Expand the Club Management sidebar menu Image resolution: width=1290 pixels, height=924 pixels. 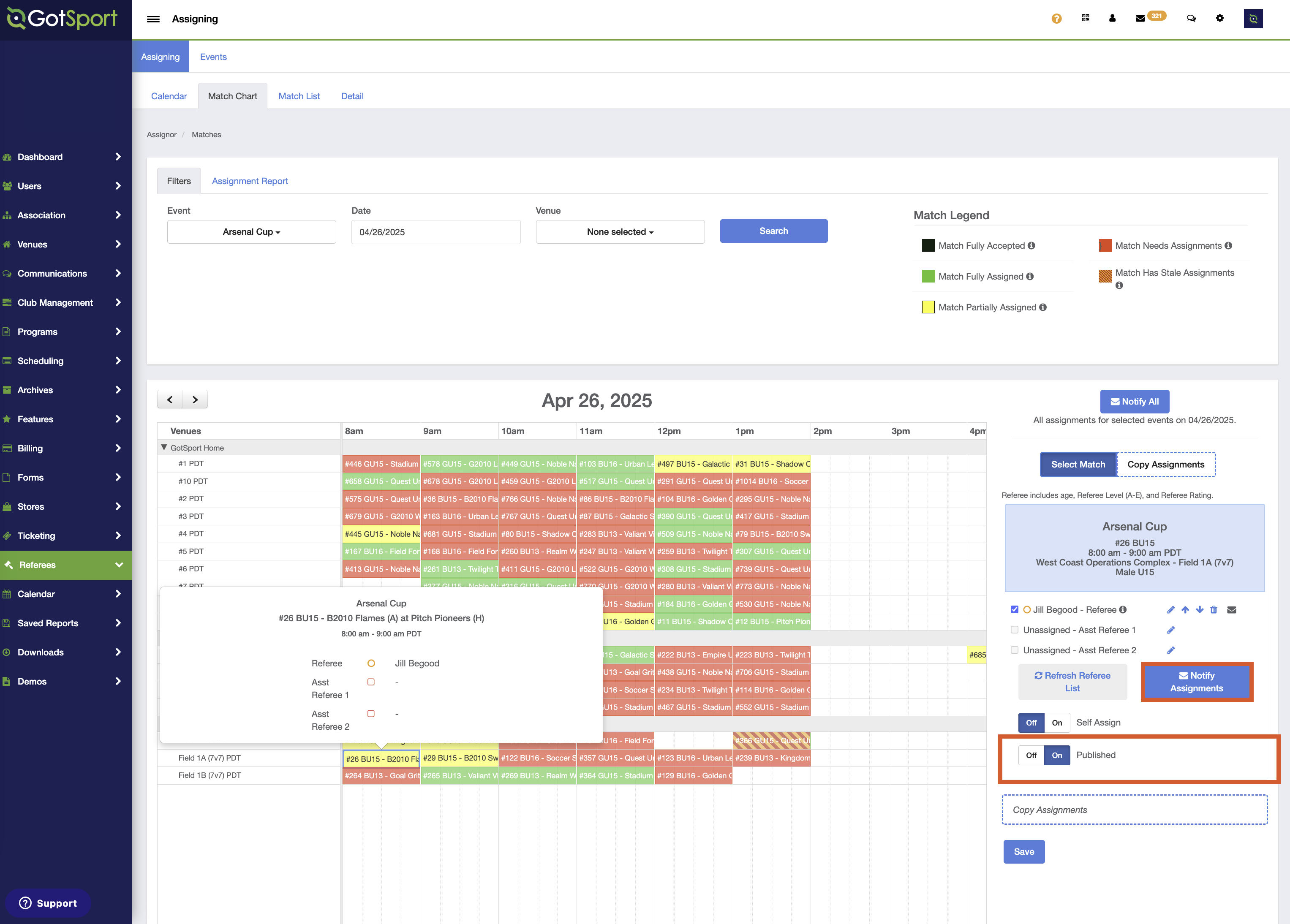coord(65,302)
